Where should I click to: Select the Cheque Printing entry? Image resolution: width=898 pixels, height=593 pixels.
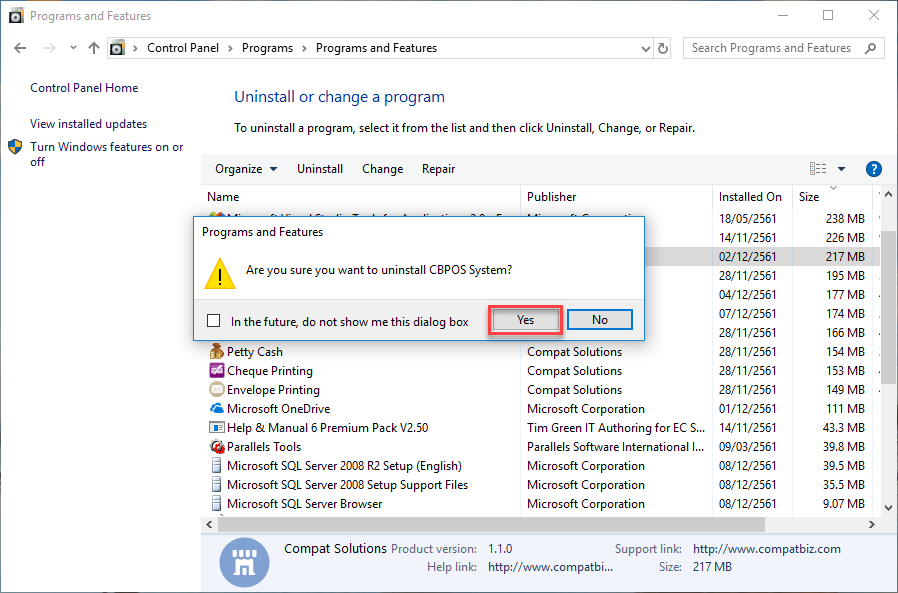point(270,371)
